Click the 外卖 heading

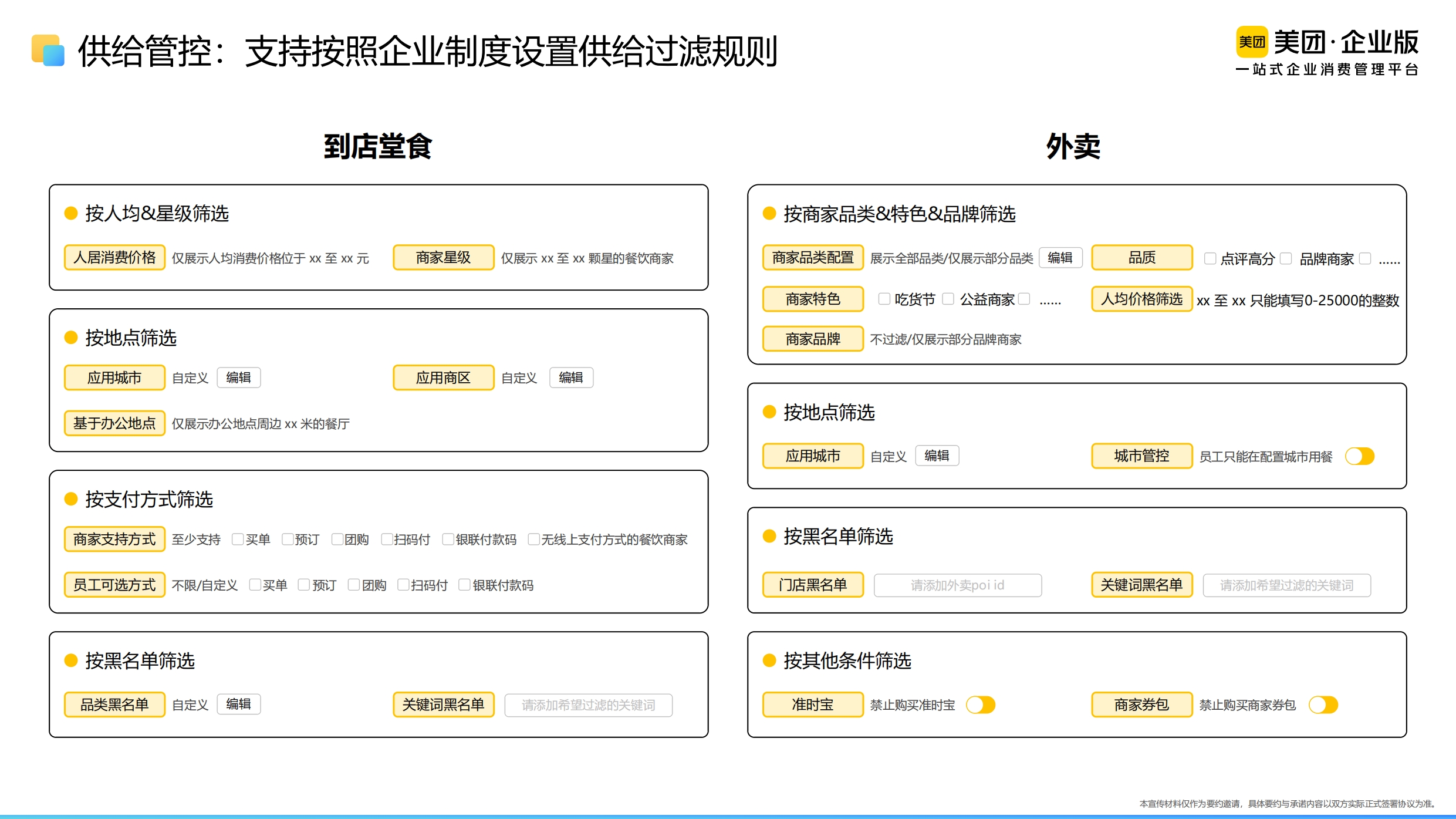coord(1073,146)
